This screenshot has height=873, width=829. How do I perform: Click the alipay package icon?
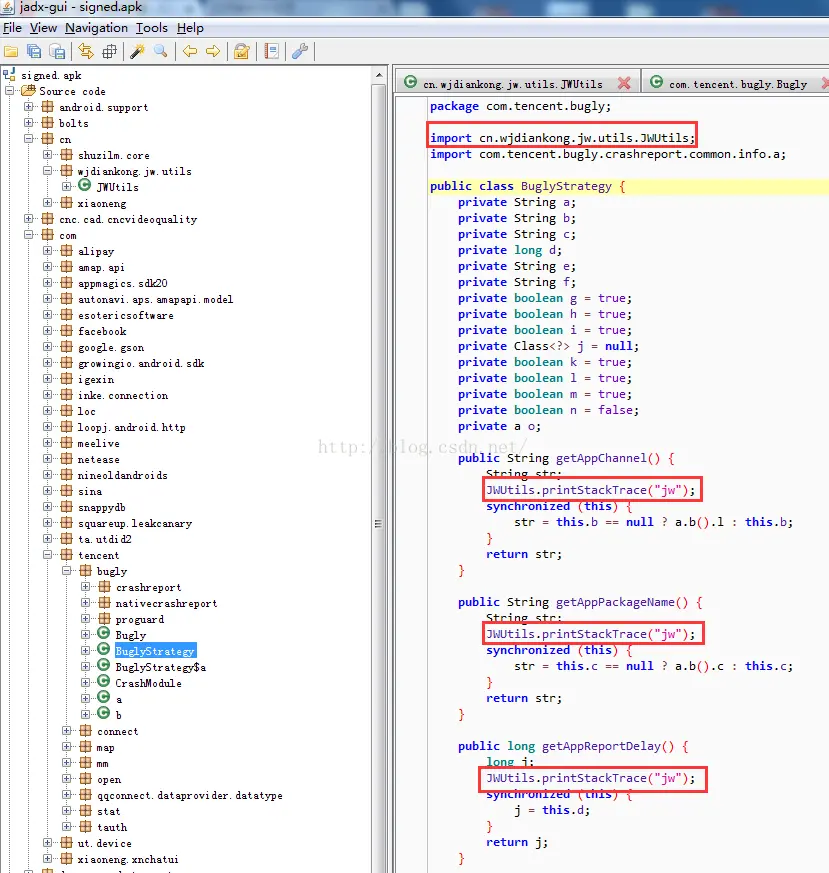pos(66,251)
